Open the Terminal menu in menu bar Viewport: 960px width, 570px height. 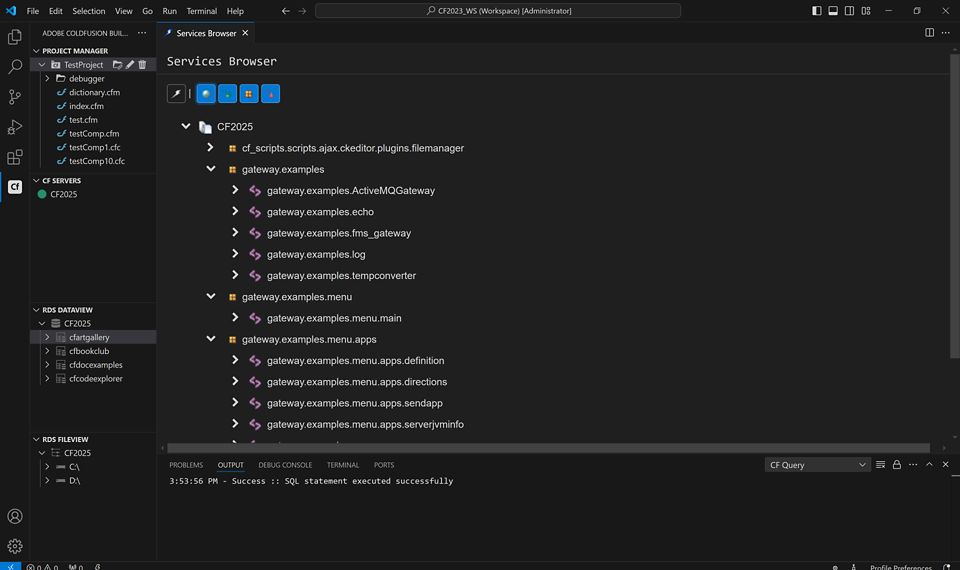[x=201, y=11]
